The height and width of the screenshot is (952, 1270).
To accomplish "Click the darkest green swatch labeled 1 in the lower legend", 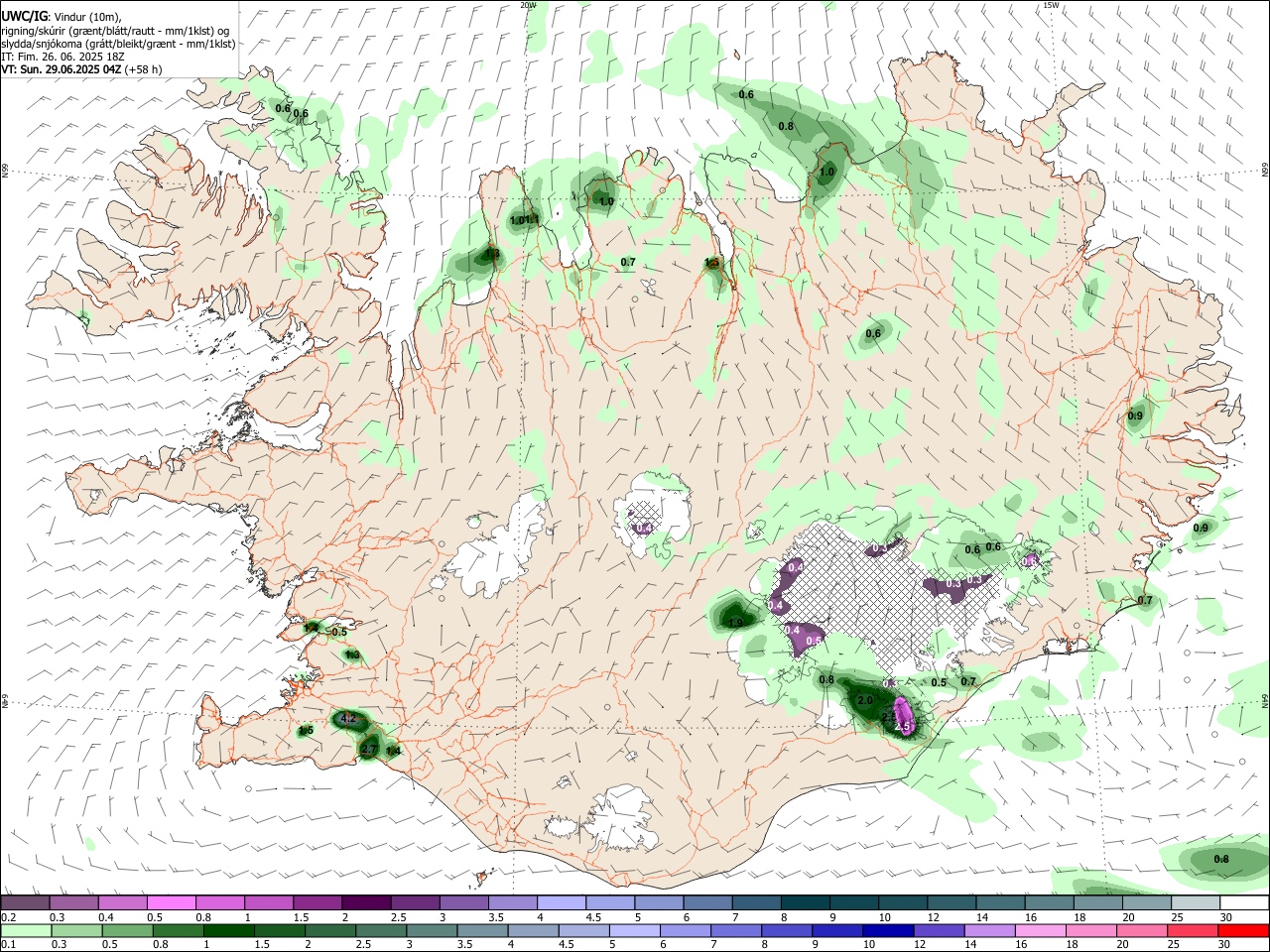I will click(x=229, y=930).
